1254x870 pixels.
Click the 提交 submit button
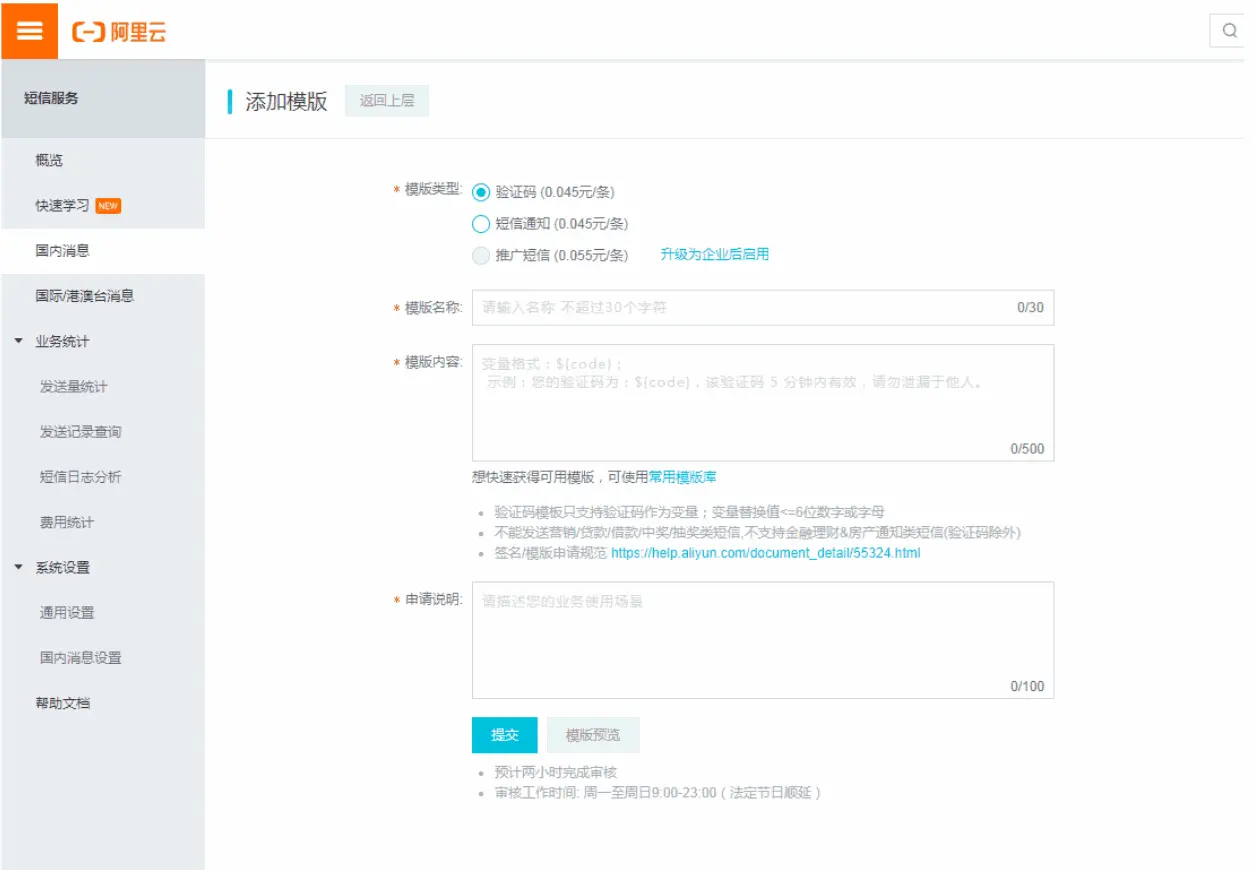[x=504, y=735]
